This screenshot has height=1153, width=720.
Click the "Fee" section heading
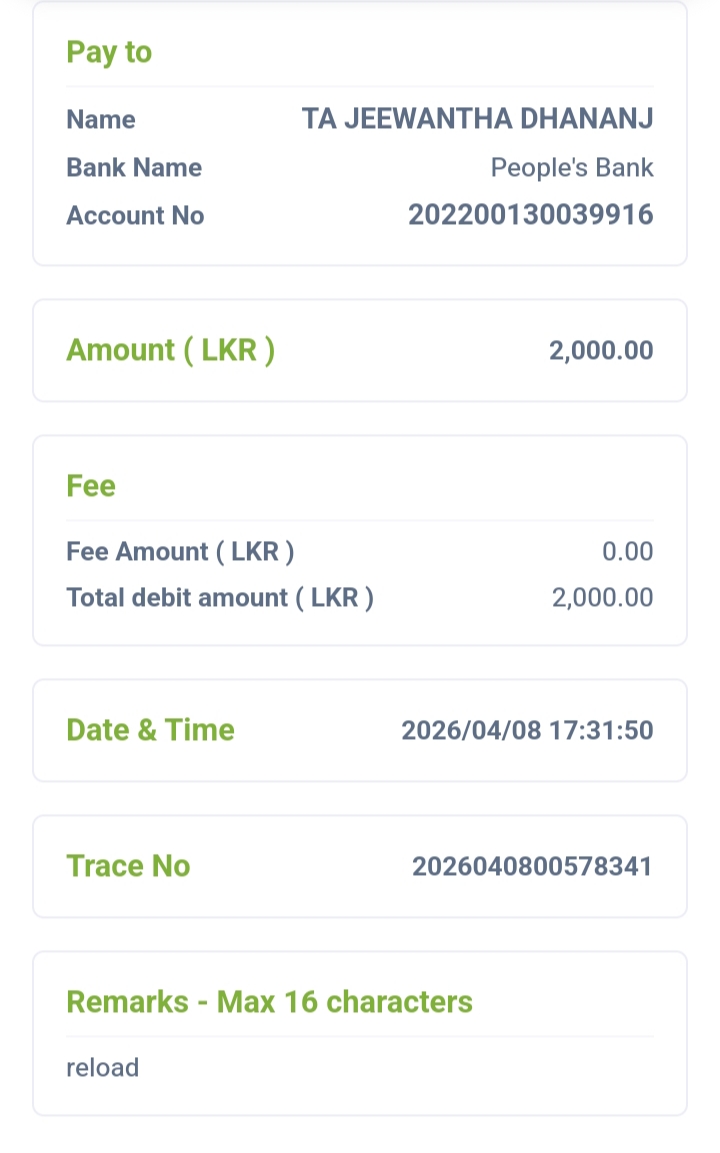(x=91, y=486)
